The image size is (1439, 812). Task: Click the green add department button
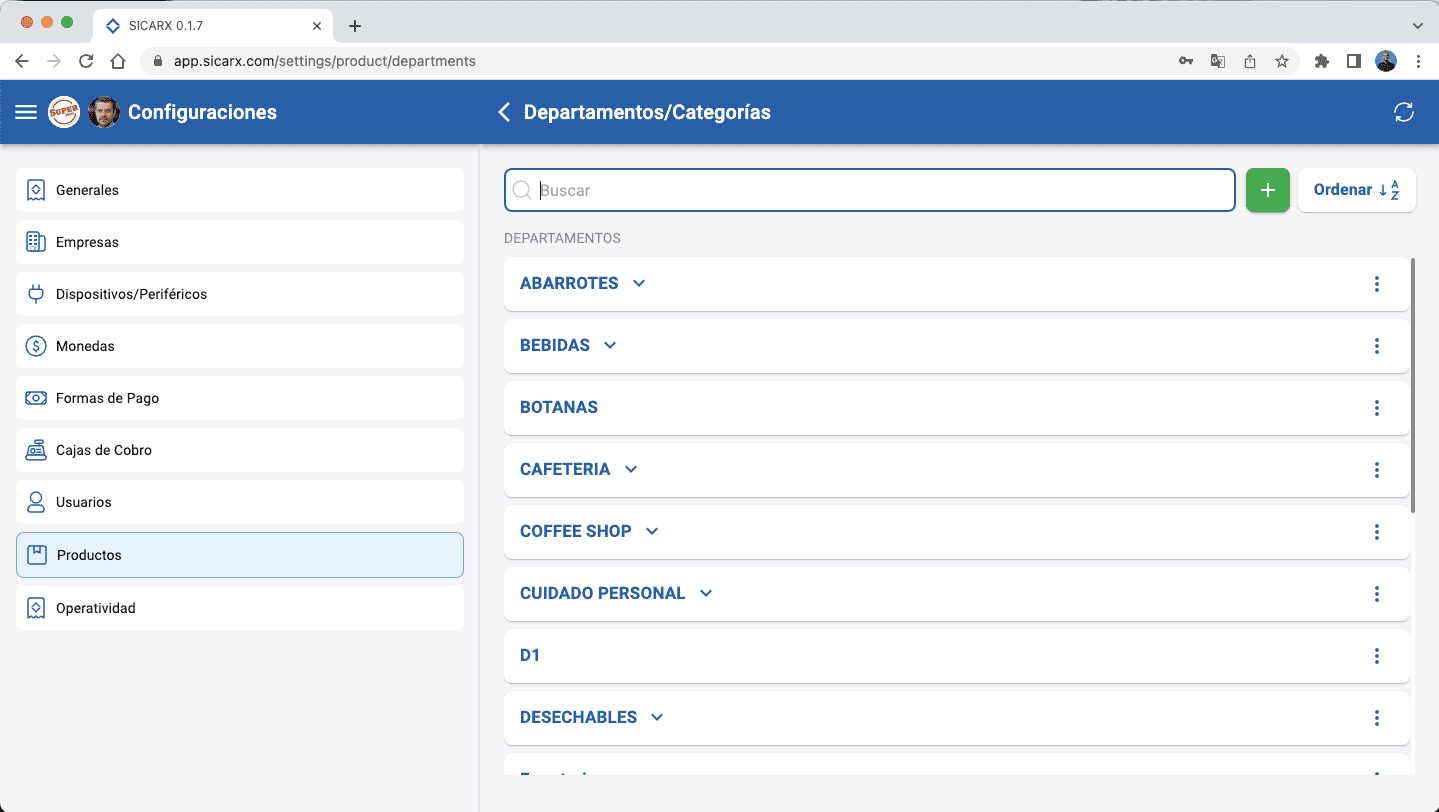click(x=1267, y=190)
